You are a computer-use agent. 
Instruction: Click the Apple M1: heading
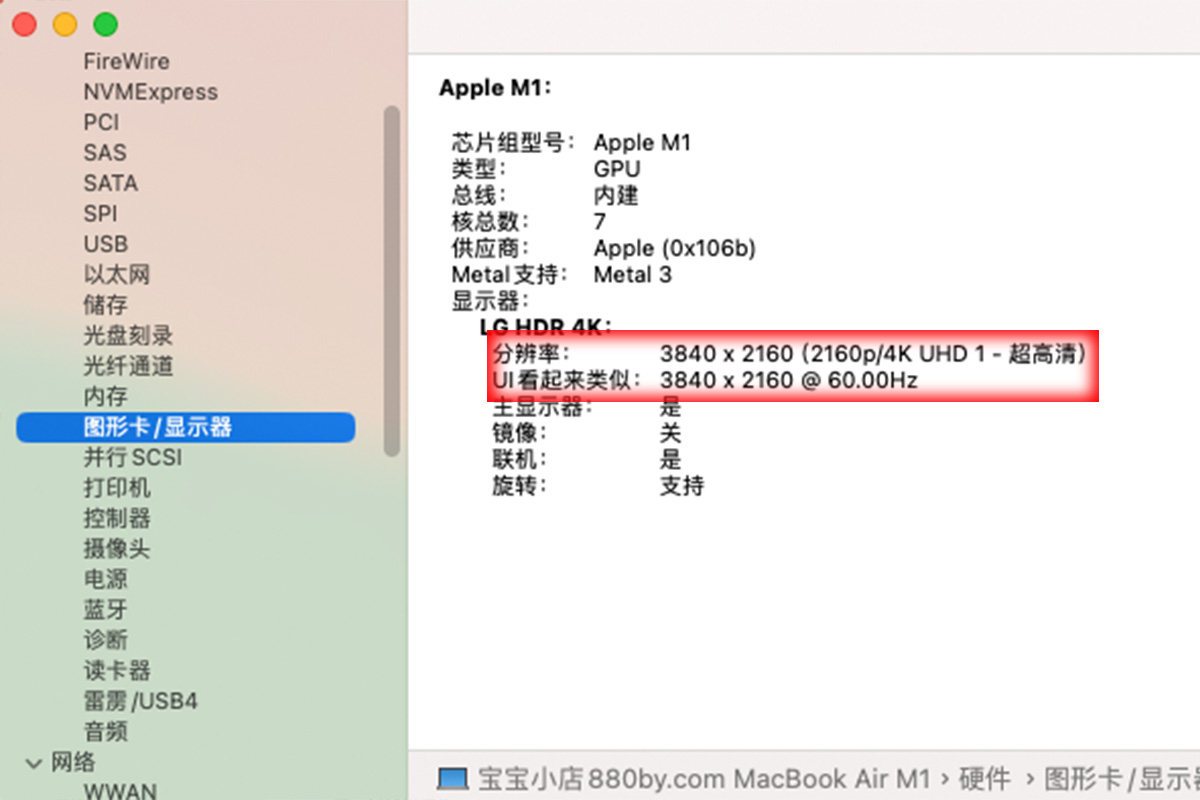click(x=496, y=88)
